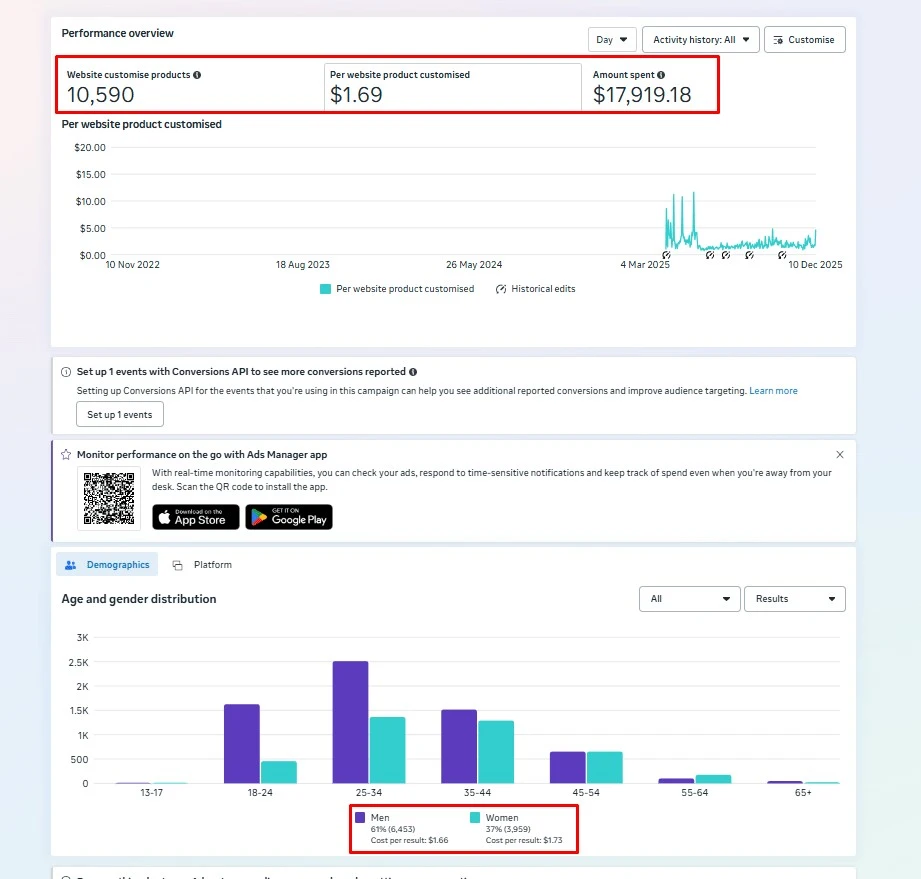The width and height of the screenshot is (921, 879).
Task: Select the Per website product customised metric card
Action: point(452,87)
